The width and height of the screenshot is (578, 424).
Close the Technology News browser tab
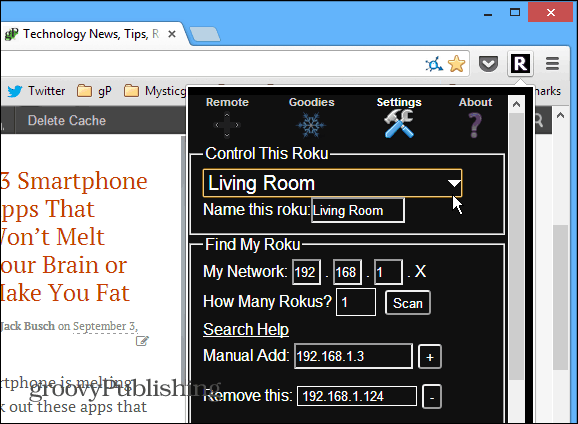click(172, 34)
